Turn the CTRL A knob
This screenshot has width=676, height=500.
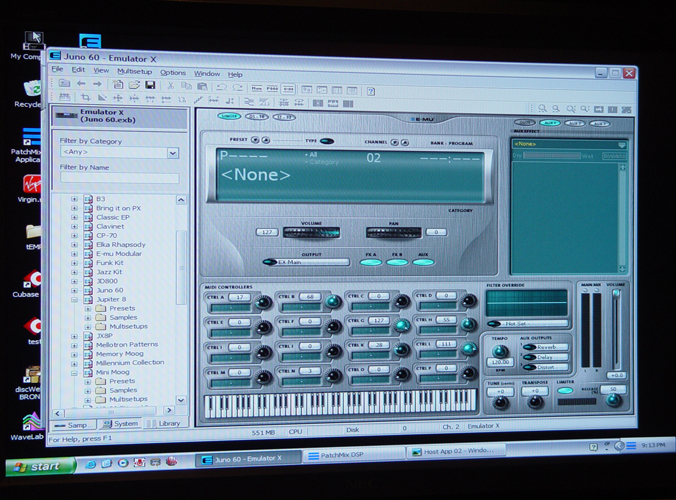pyautogui.click(x=263, y=303)
